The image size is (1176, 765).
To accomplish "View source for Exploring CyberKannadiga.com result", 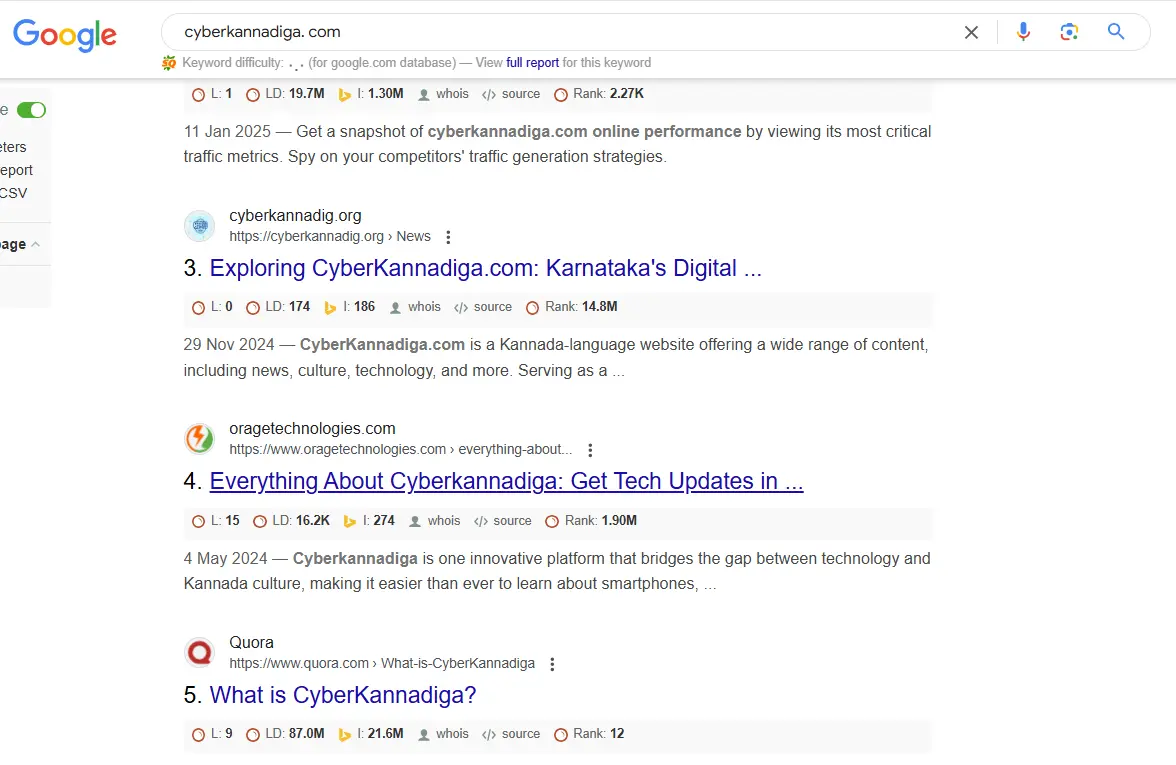I will (x=484, y=307).
